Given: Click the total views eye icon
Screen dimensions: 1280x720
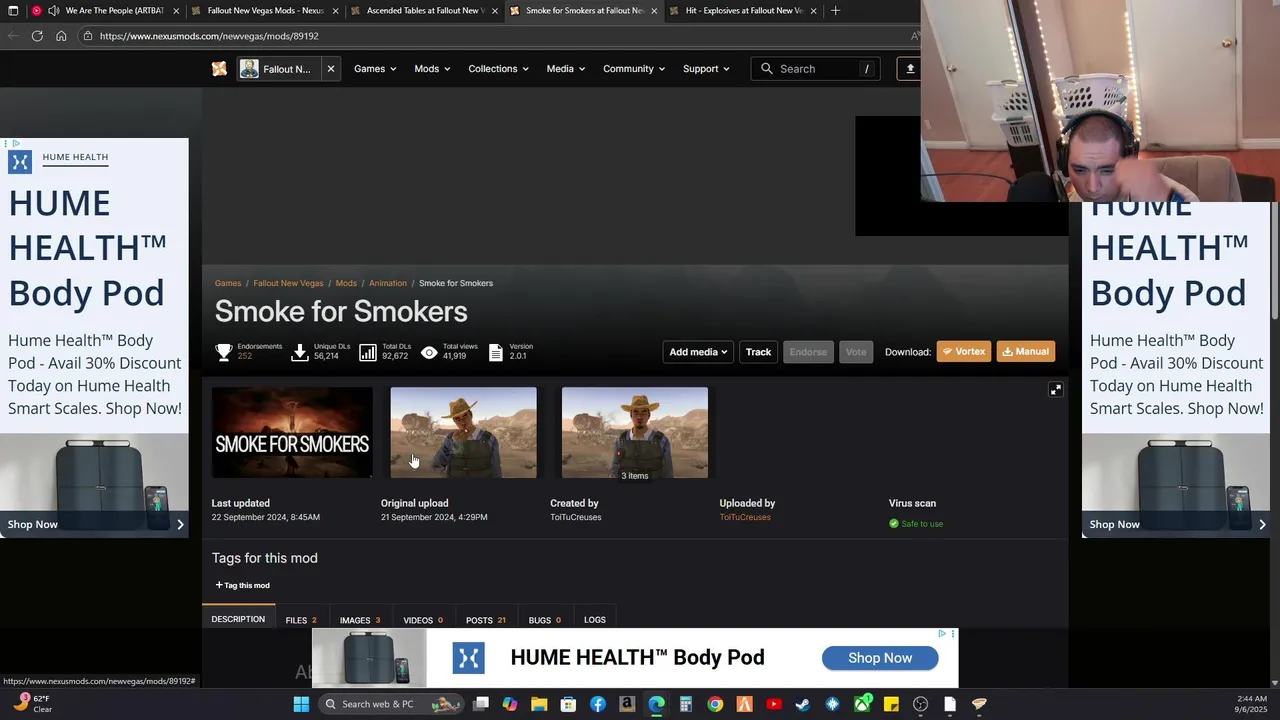Looking at the screenshot, I should [x=429, y=352].
